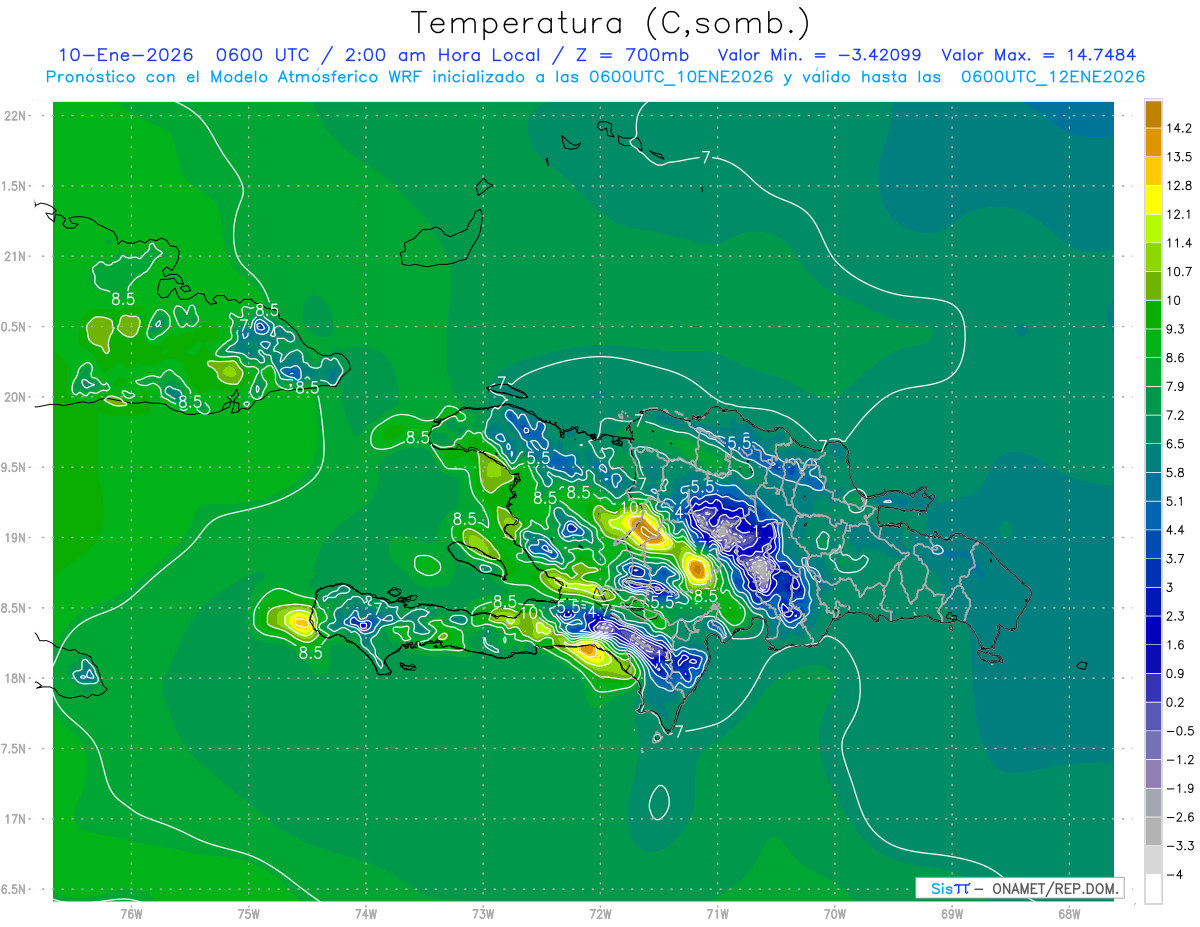
Task: Click the colorbar label '8.6'
Action: coord(1176,358)
